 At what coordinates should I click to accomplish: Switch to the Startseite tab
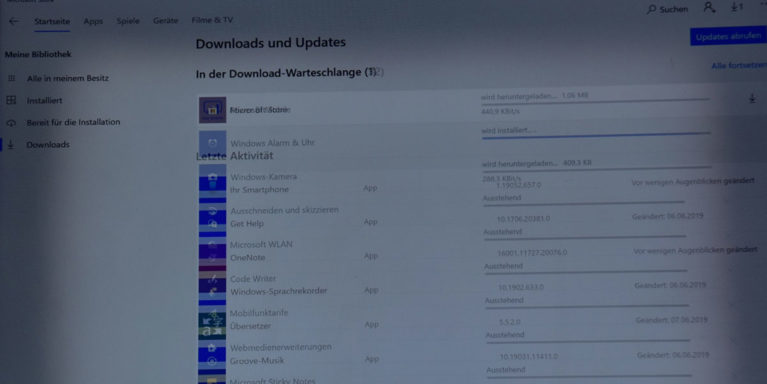52,22
